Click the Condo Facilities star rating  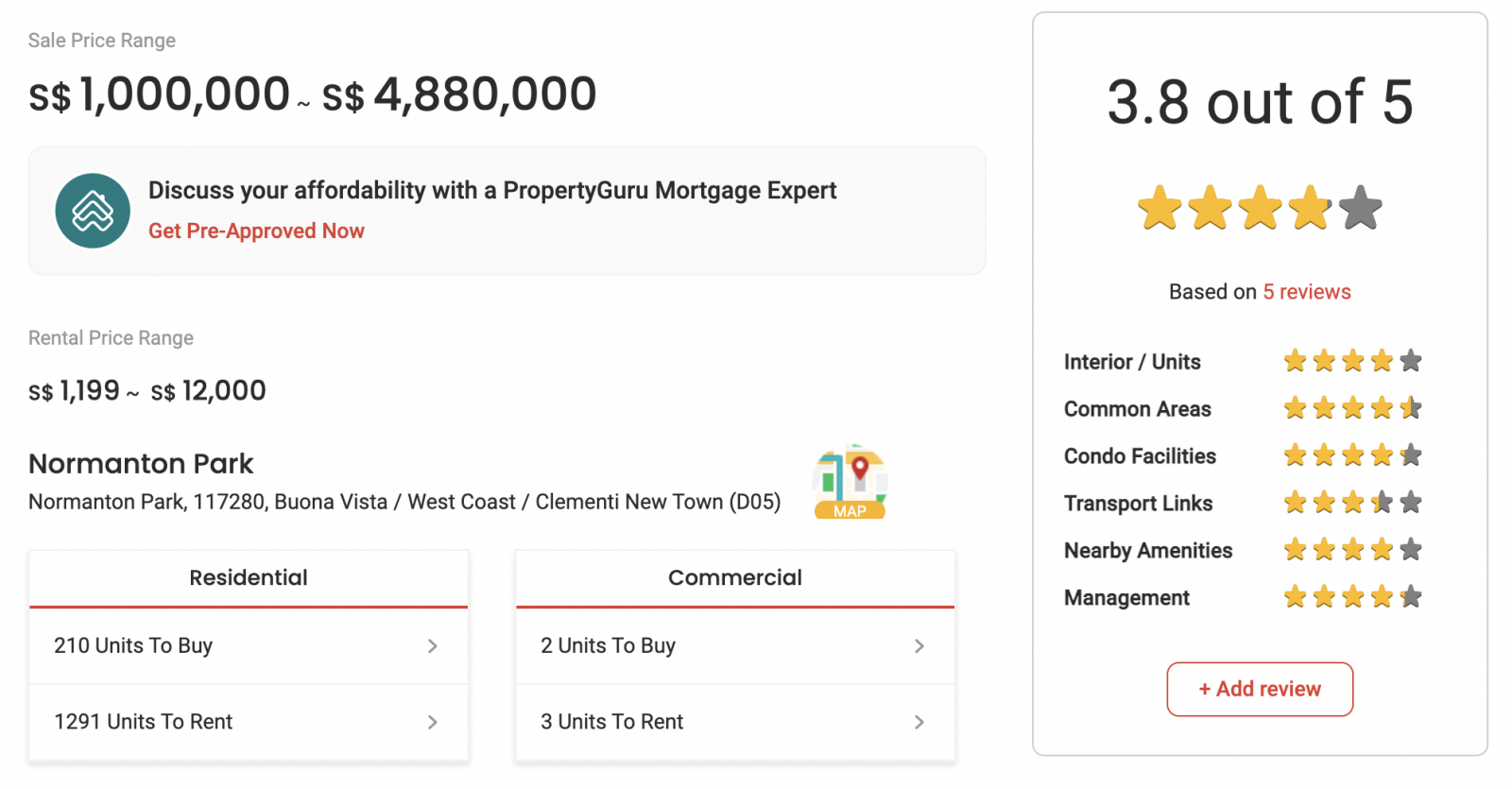(1352, 455)
